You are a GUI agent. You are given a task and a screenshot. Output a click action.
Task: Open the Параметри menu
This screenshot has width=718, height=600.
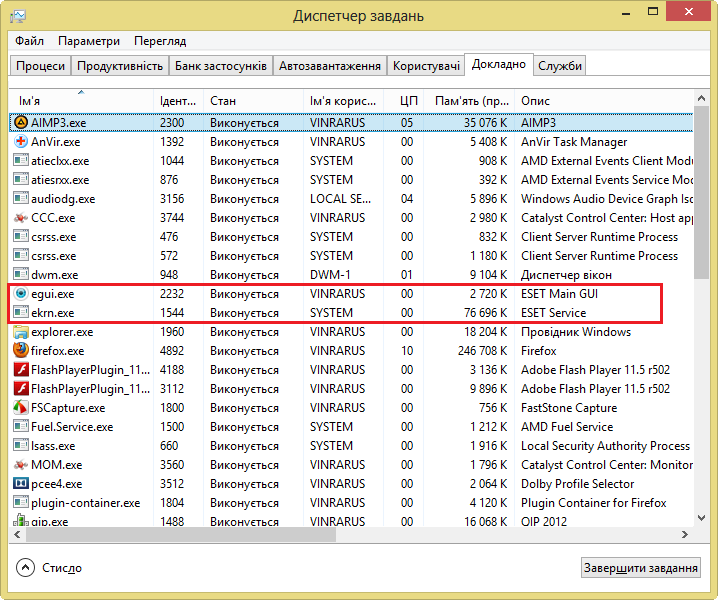89,41
